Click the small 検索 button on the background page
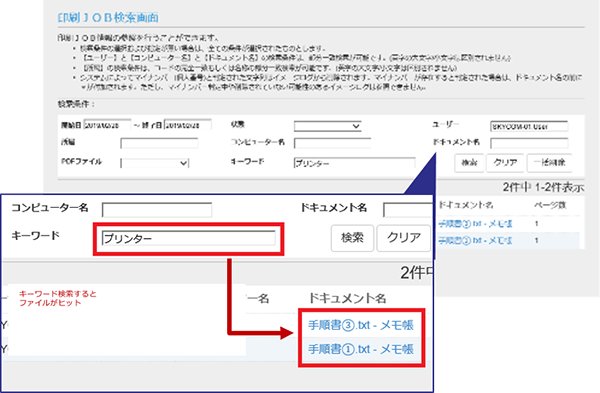600x393 pixels. 469,163
